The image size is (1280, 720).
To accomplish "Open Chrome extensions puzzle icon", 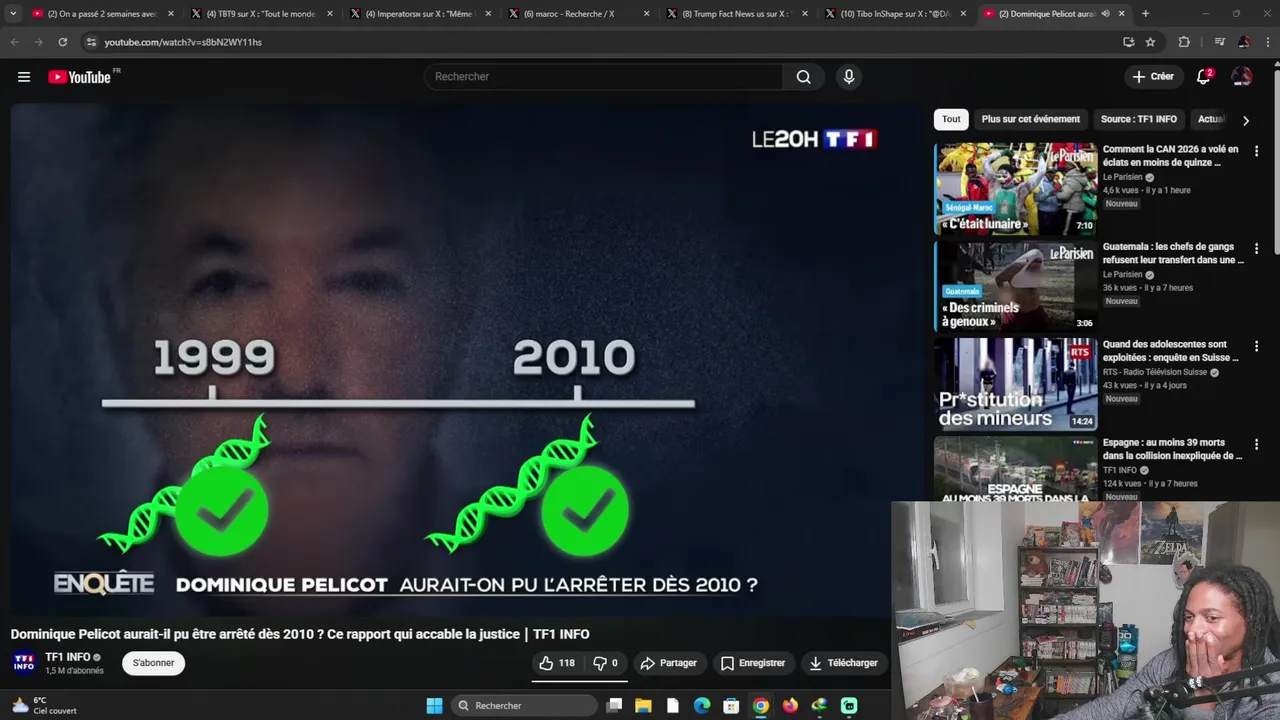I will 1184,42.
